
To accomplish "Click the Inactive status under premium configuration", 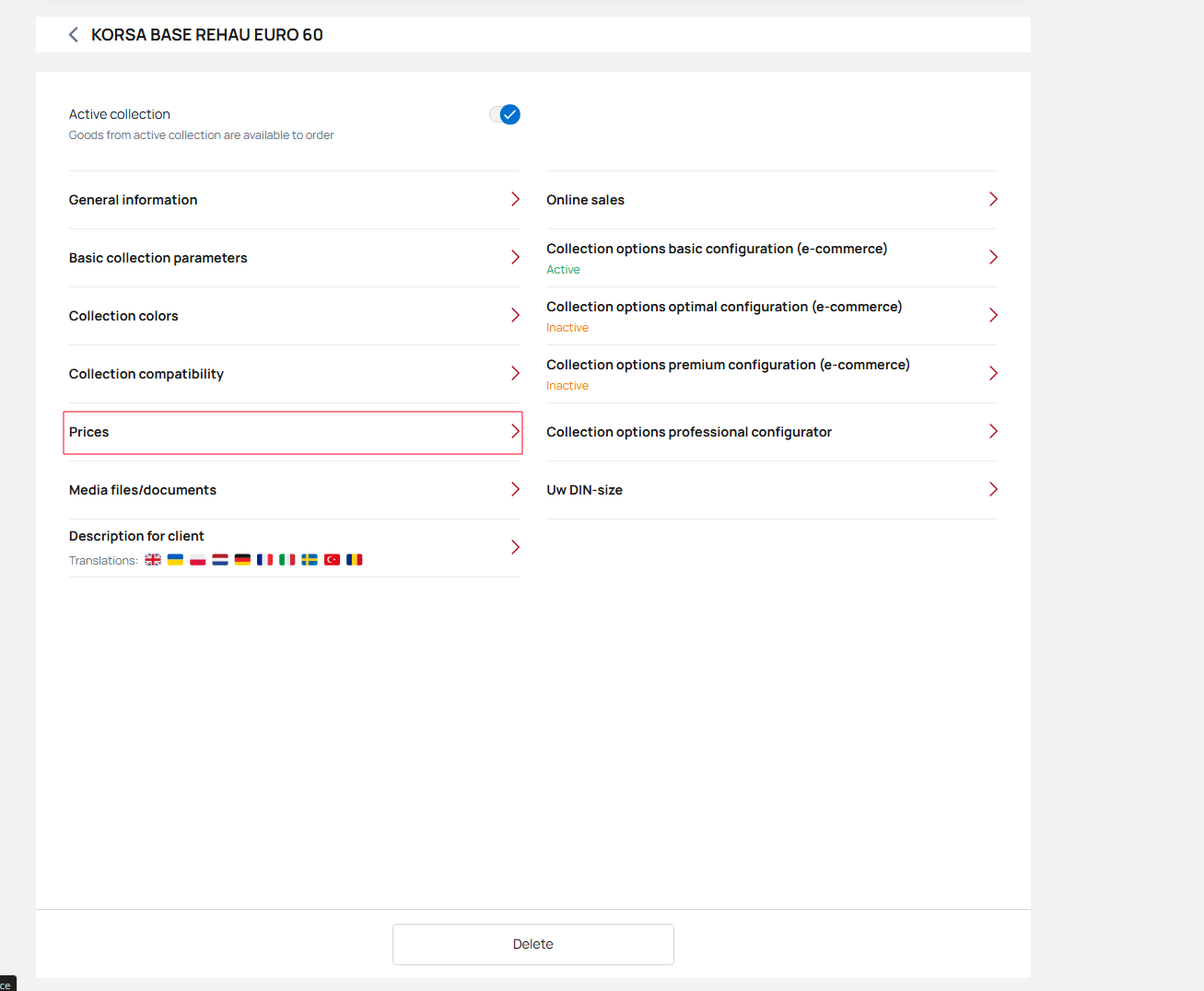I will tap(567, 386).
